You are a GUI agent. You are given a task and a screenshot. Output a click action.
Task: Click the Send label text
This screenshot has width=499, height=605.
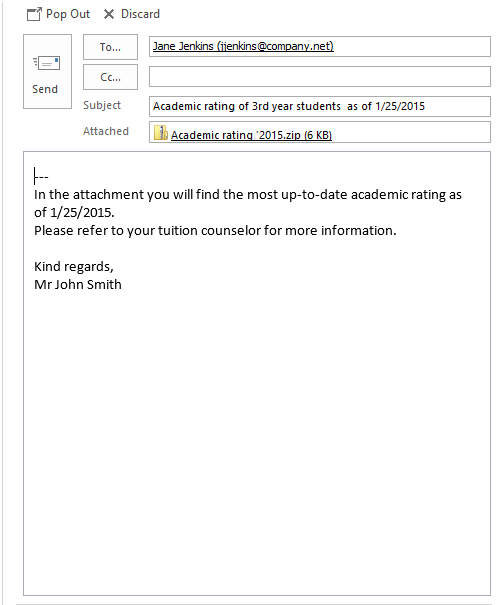click(x=45, y=89)
